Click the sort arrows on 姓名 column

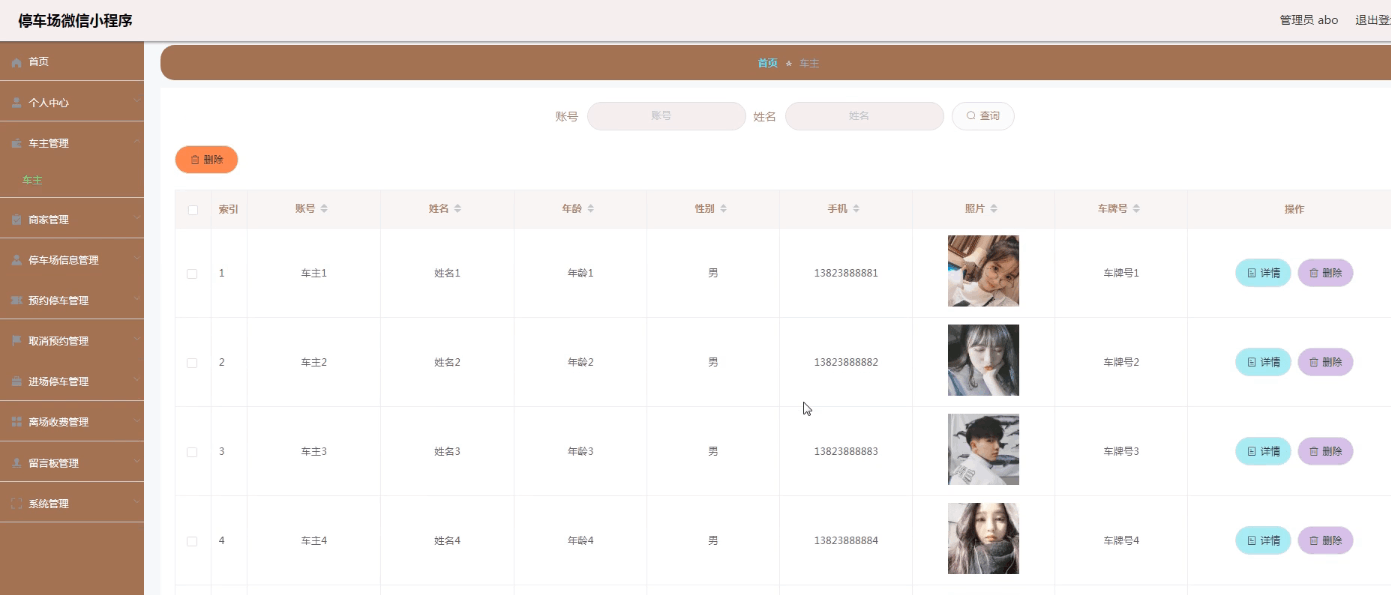point(458,209)
